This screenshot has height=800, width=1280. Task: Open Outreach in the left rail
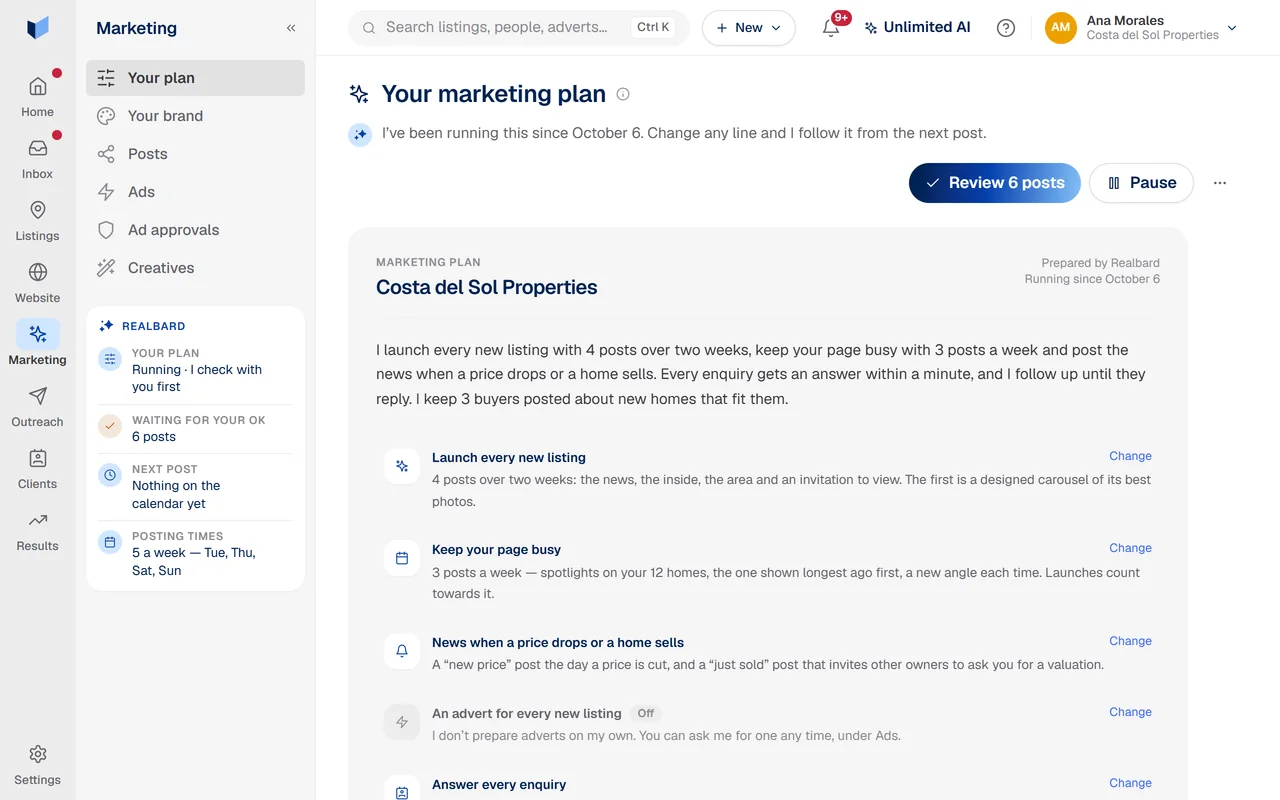[37, 406]
